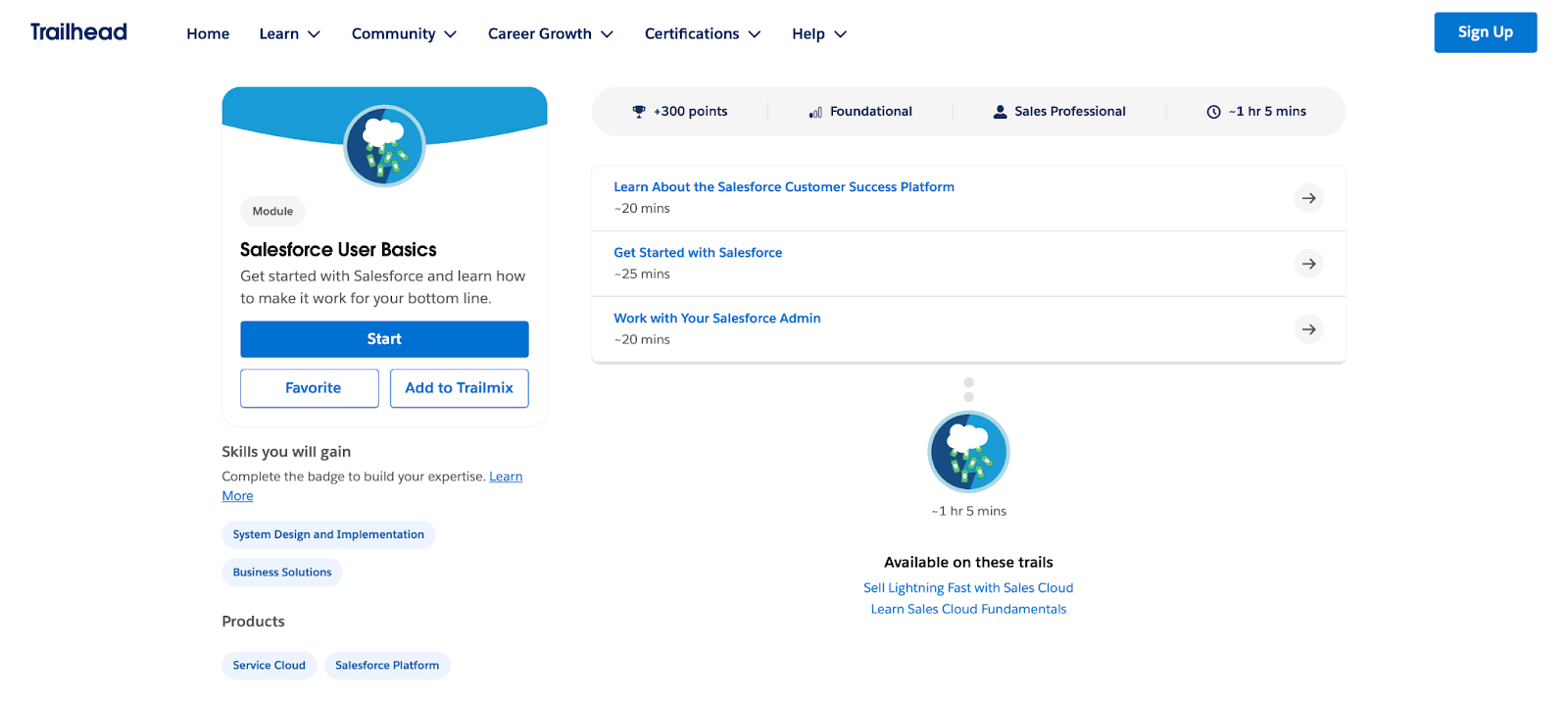Image resolution: width=1568 pixels, height=703 pixels.
Task: Click the module badge icon in left card
Action: [384, 146]
